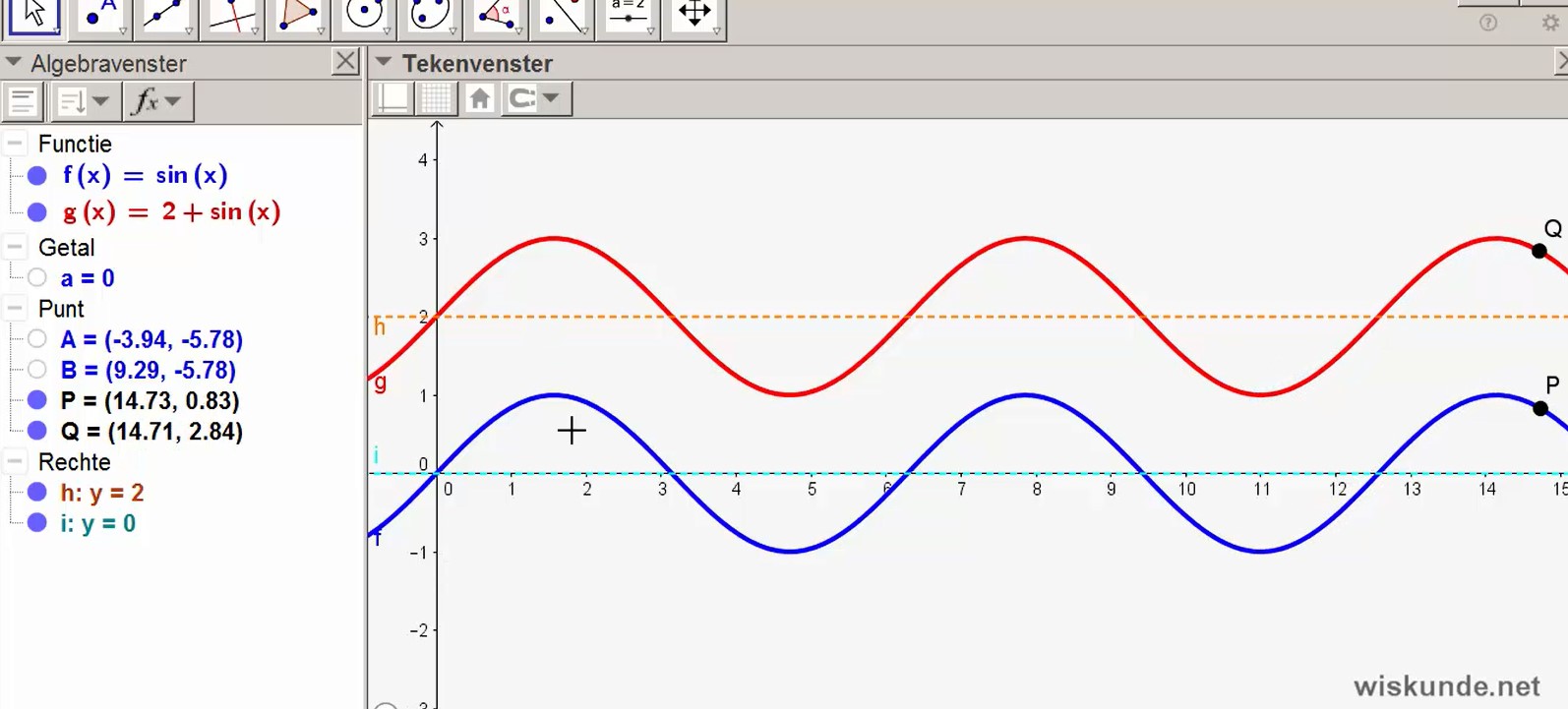This screenshot has height=709, width=1568.
Task: Select the Perpendicular Line tool
Action: click(232, 17)
